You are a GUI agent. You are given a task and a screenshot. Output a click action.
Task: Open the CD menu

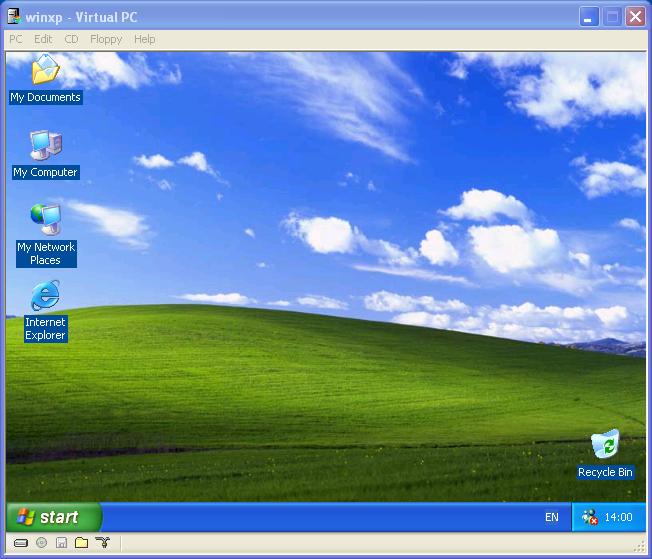[71, 39]
